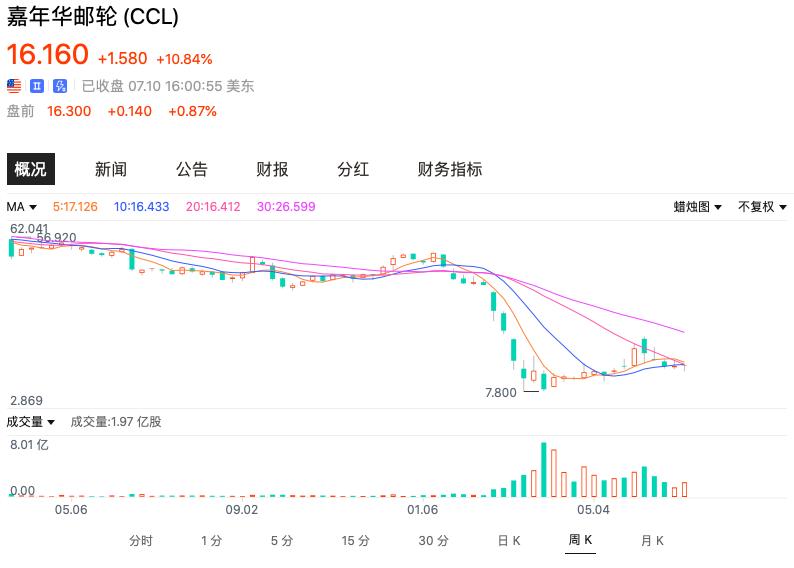Open the MA indicator dropdown

pos(22,207)
